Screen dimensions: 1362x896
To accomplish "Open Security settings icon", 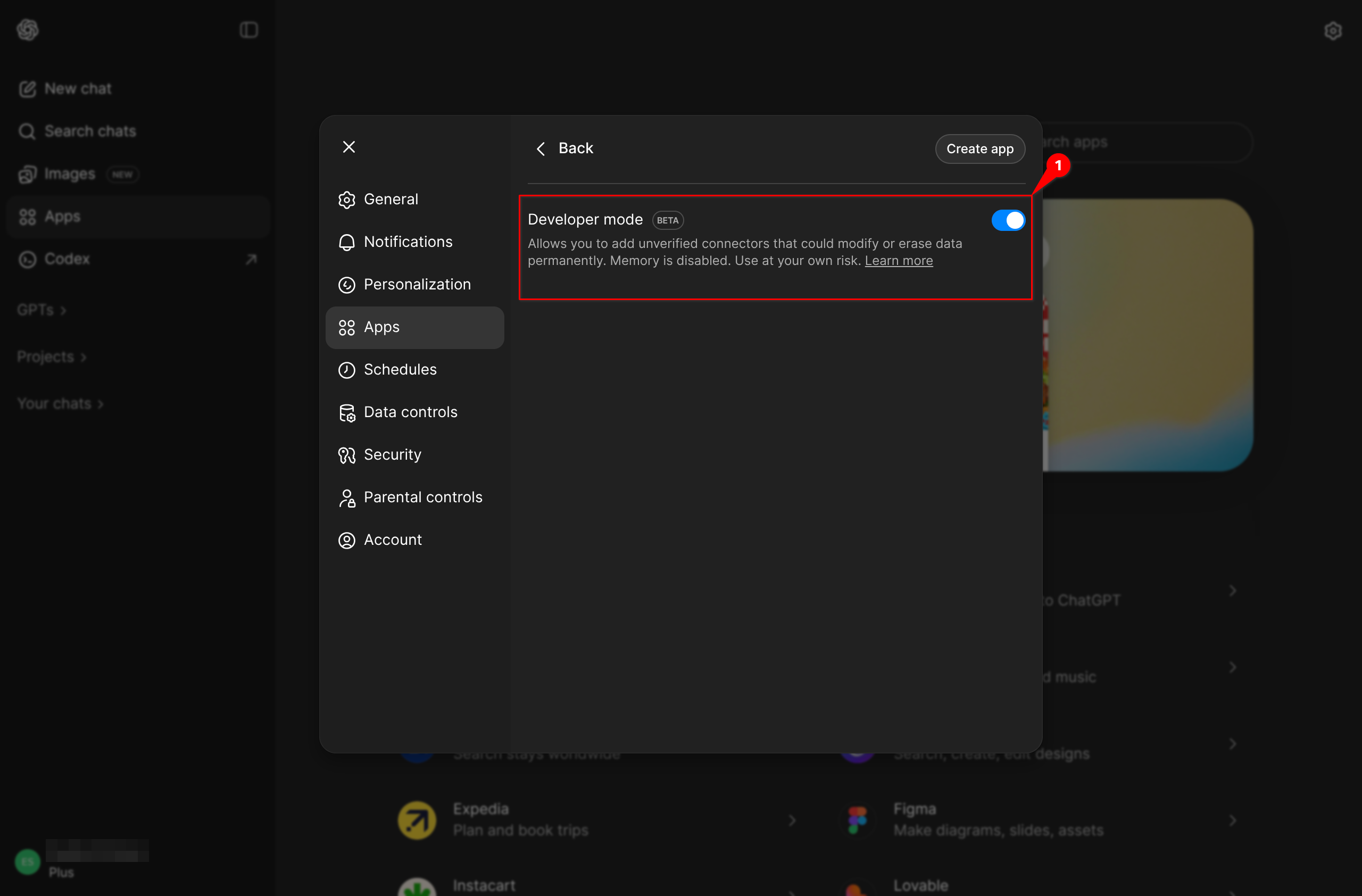I will pyautogui.click(x=347, y=455).
